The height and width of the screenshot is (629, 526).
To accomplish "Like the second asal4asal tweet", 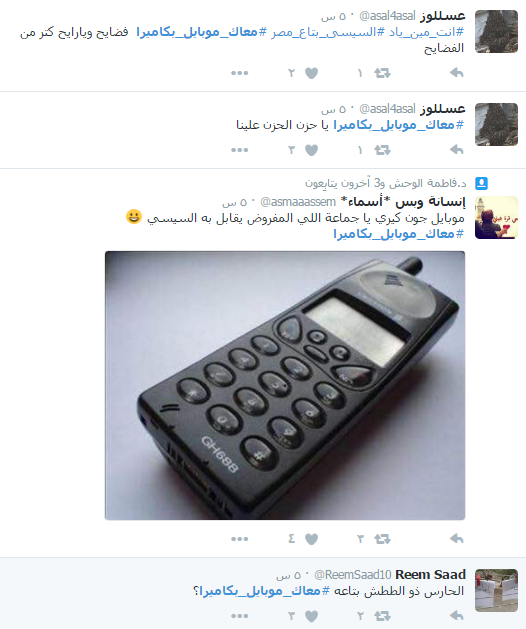I will [311, 150].
